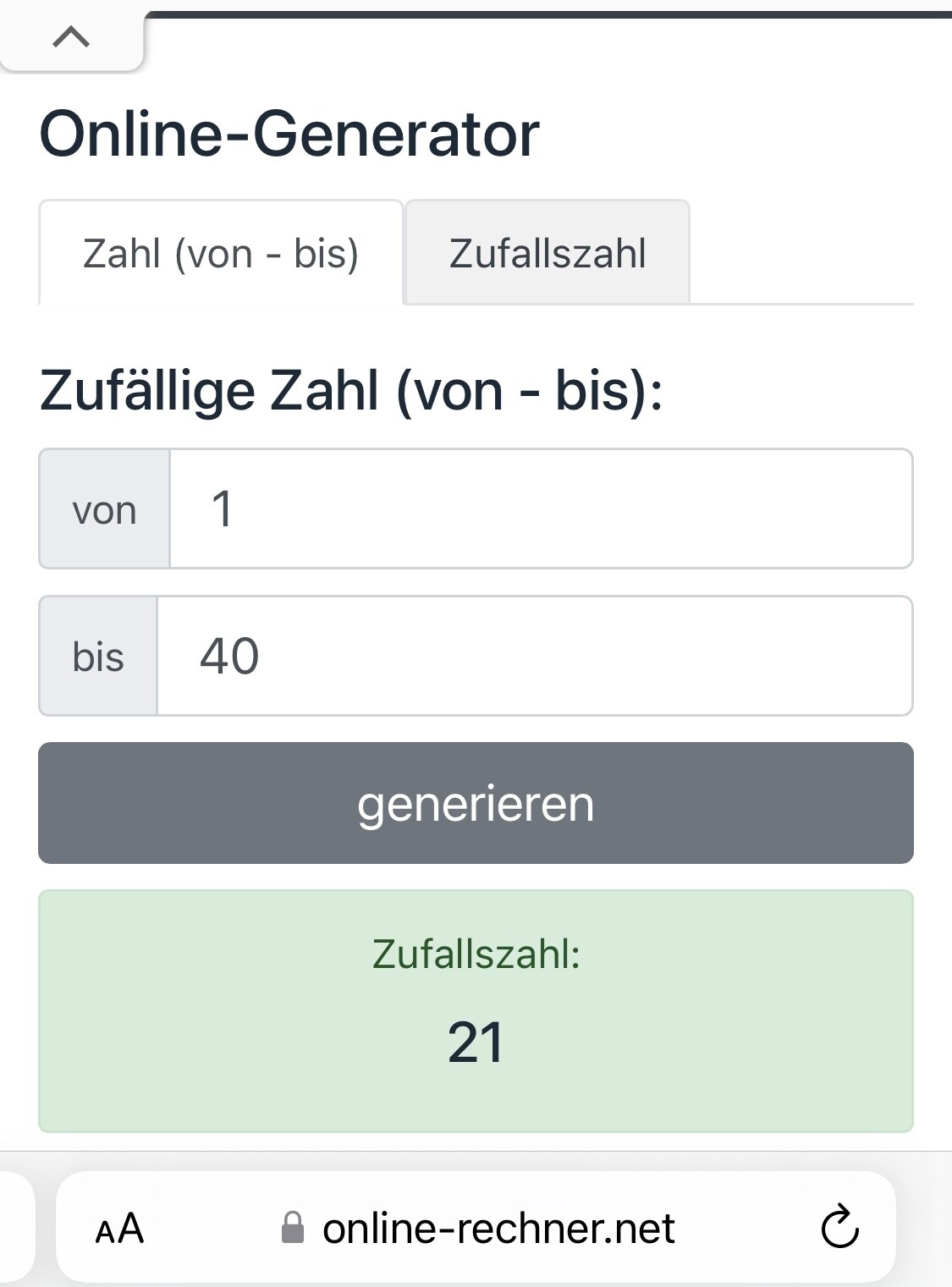Collapse the panel using the up chevron
952x1287 pixels.
pos(71,37)
